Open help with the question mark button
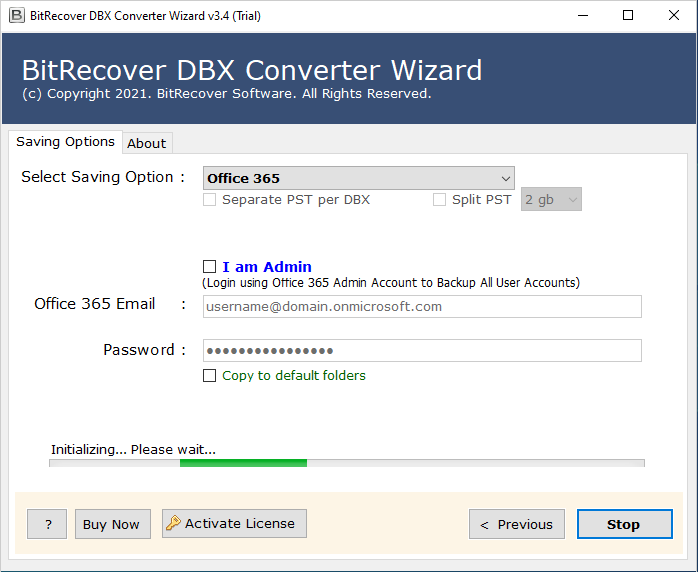Viewport: 698px width, 572px height. point(47,524)
